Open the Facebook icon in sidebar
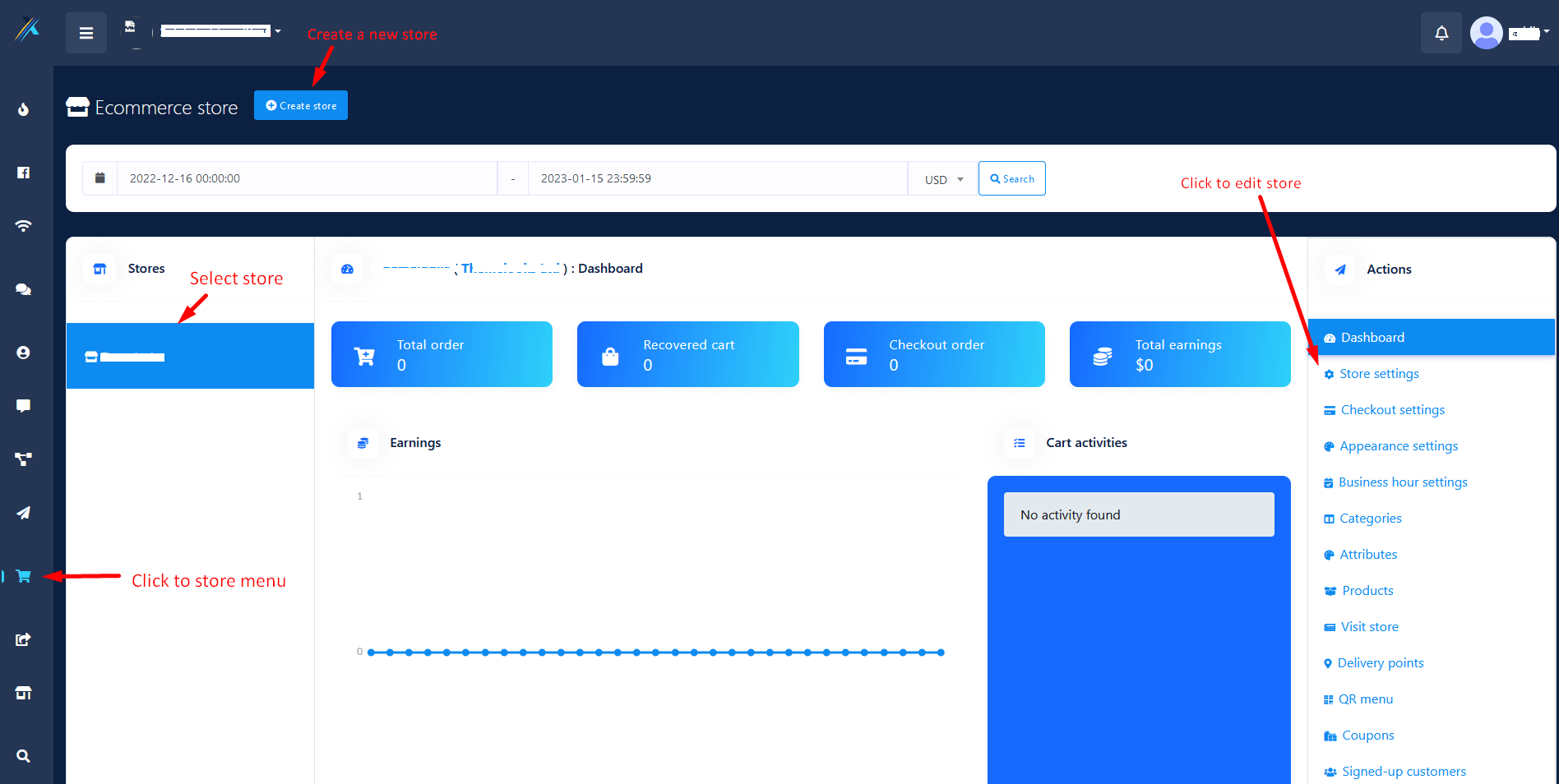The image size is (1559, 784). tap(24, 173)
